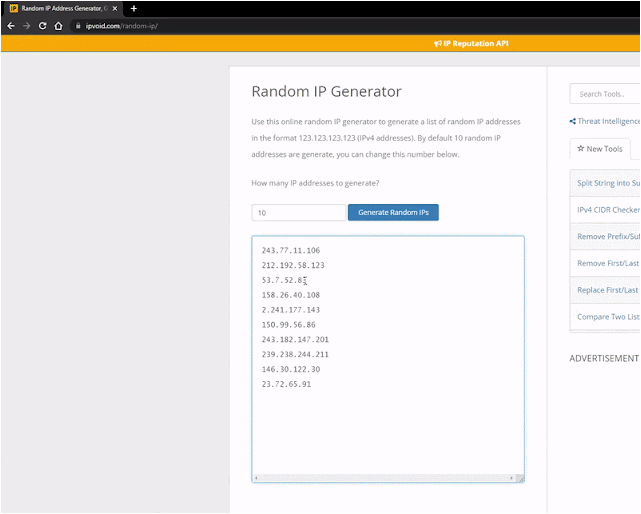Reload the page with the refresh icon
The width and height of the screenshot is (641, 514).
click(x=42, y=26)
